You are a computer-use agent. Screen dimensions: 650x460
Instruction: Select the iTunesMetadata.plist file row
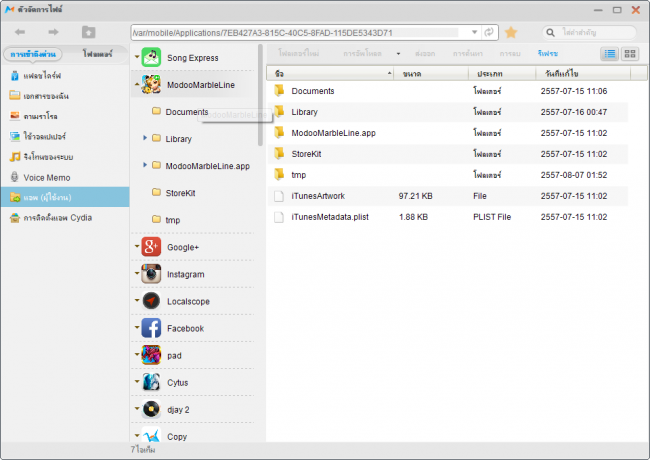448,217
